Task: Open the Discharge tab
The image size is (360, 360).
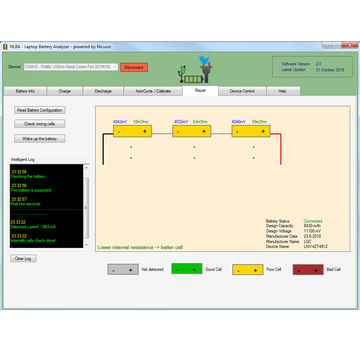Action: point(103,91)
